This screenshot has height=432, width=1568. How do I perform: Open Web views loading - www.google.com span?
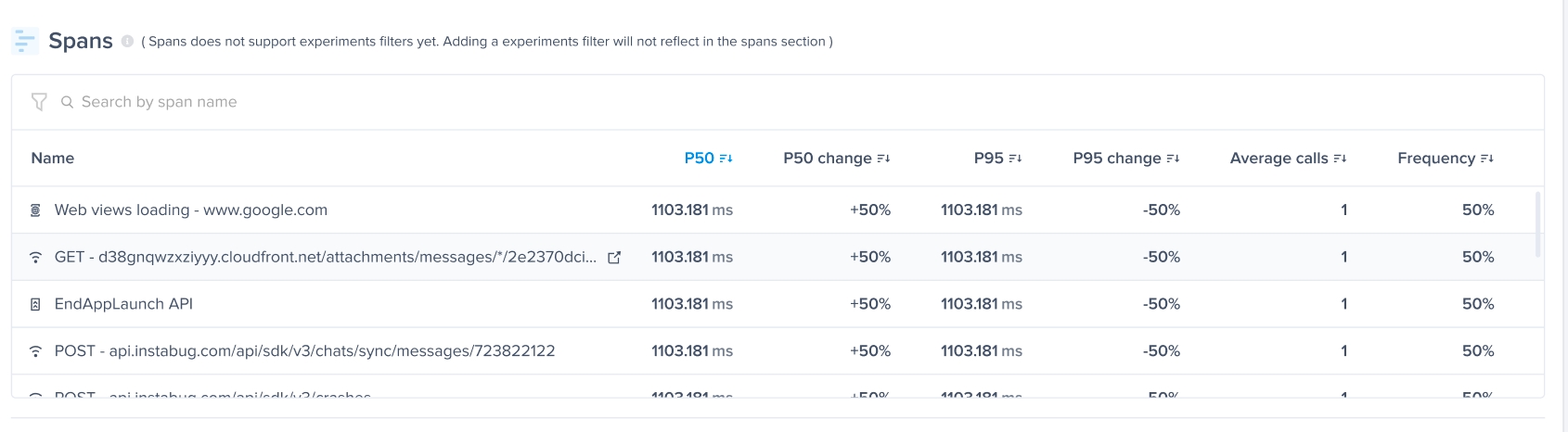pyautogui.click(x=190, y=210)
